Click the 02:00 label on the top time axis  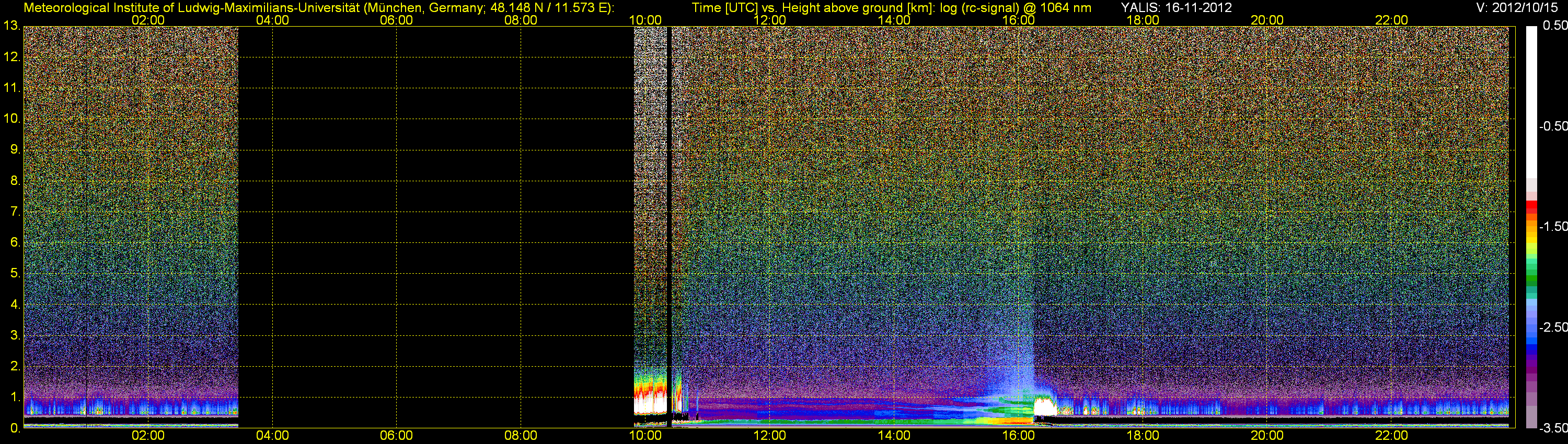coord(148,20)
